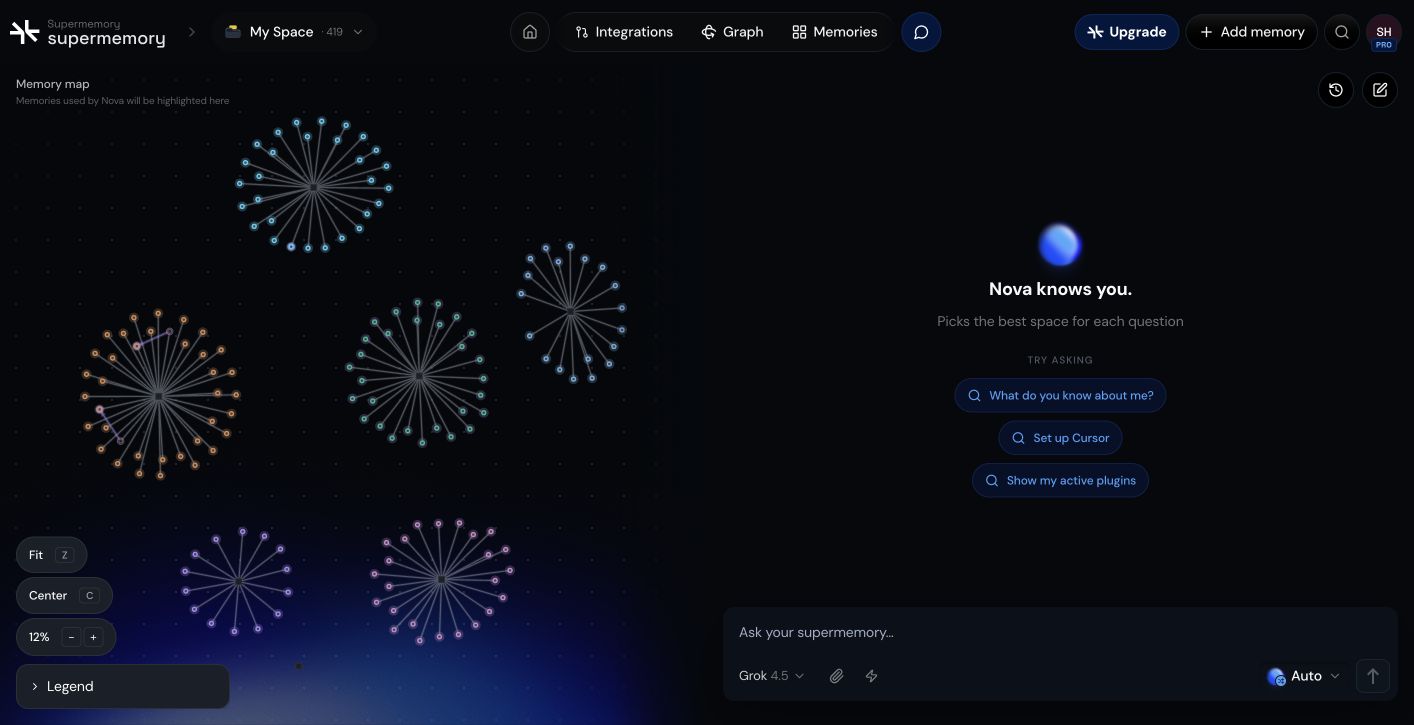Click the 'Ask your supermemory...' input field
Image resolution: width=1414 pixels, height=725 pixels.
1060,632
